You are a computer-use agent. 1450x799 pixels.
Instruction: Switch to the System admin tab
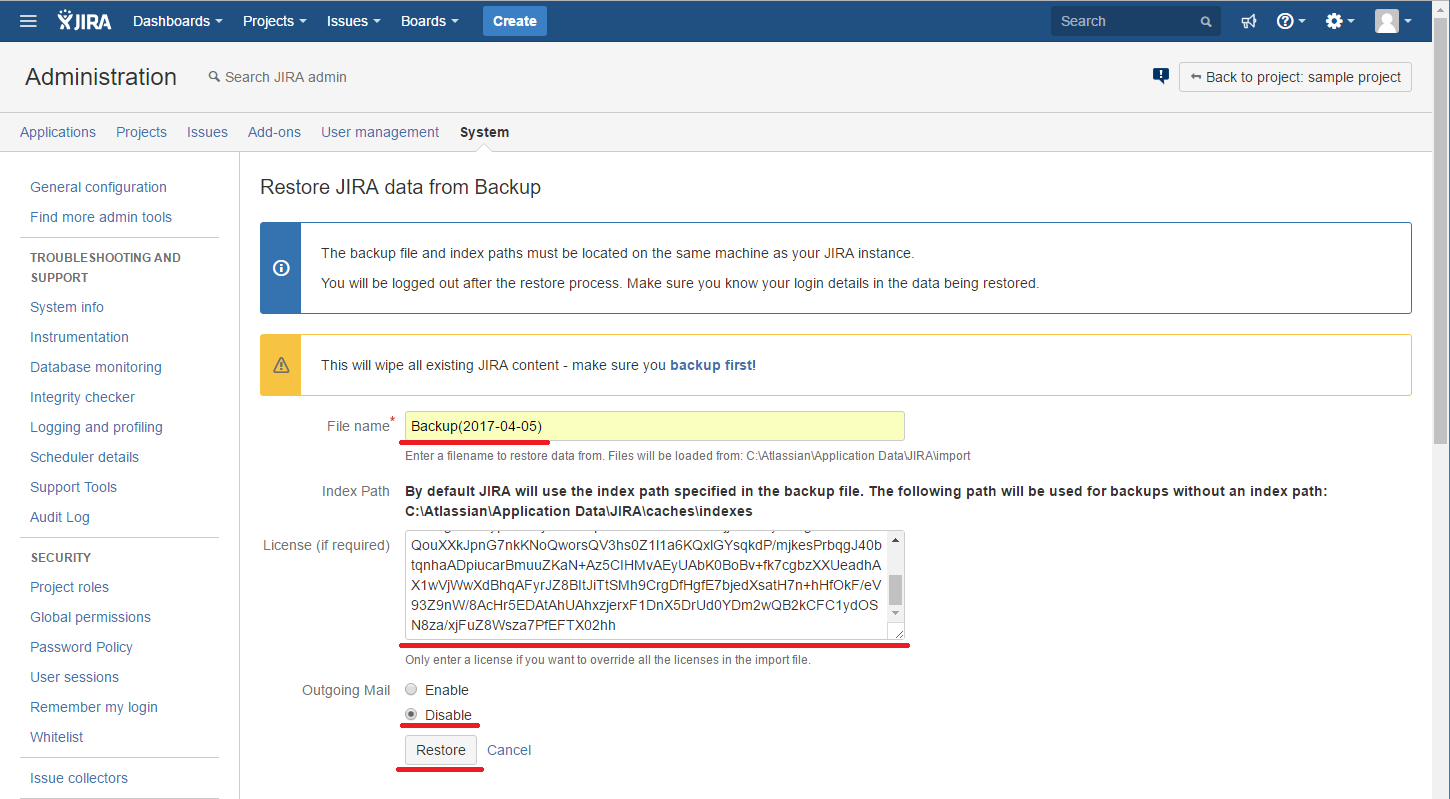pyautogui.click(x=484, y=132)
